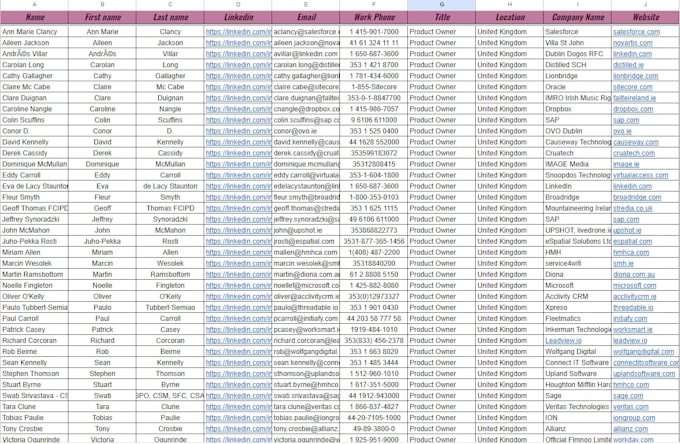Open the ovo.ie website link
Screen dimensions: 680x444
tap(622, 131)
